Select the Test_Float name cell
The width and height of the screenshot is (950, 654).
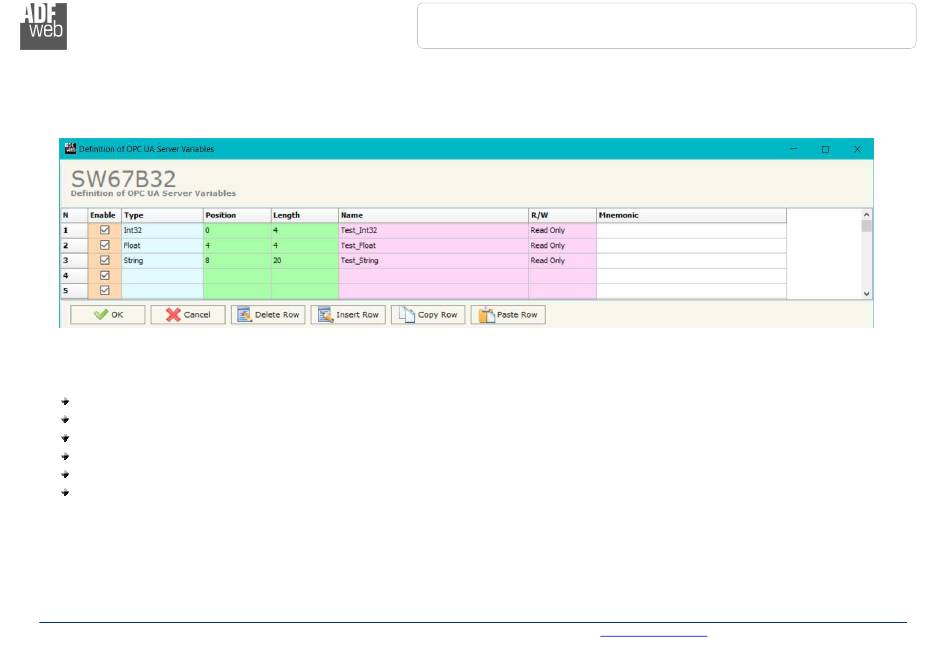click(433, 245)
